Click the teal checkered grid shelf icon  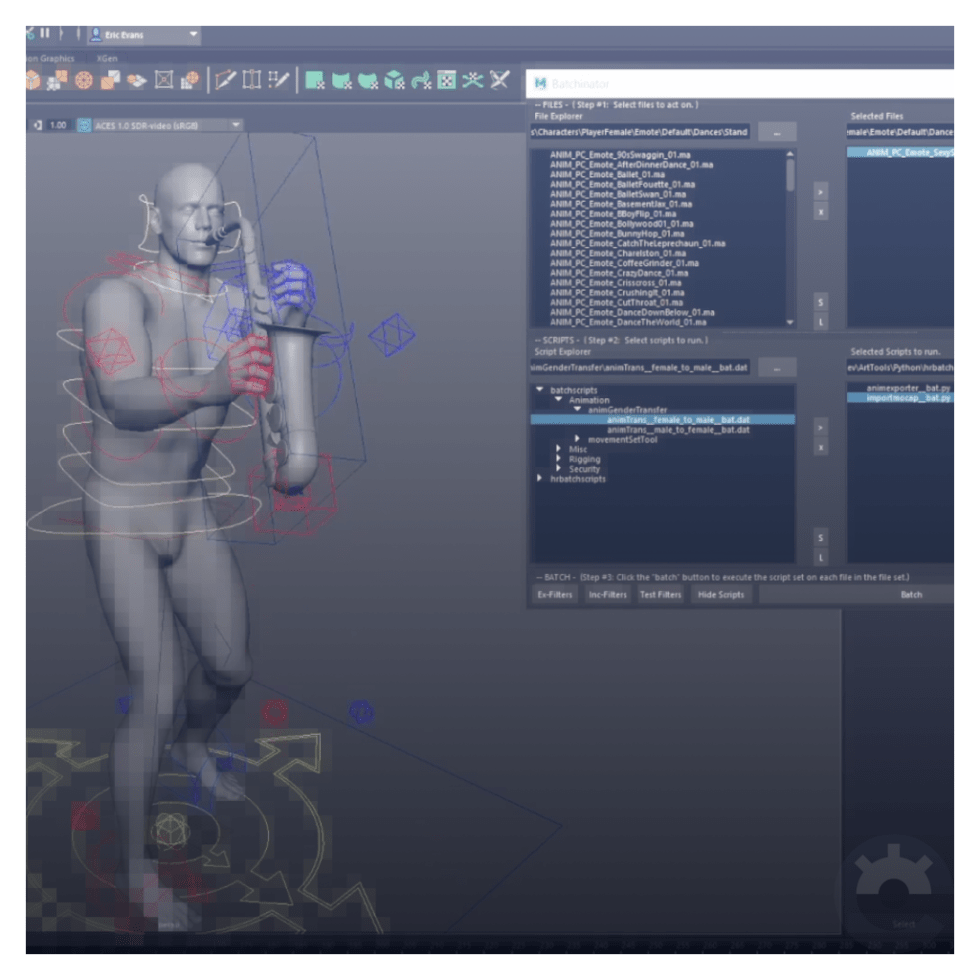[447, 80]
